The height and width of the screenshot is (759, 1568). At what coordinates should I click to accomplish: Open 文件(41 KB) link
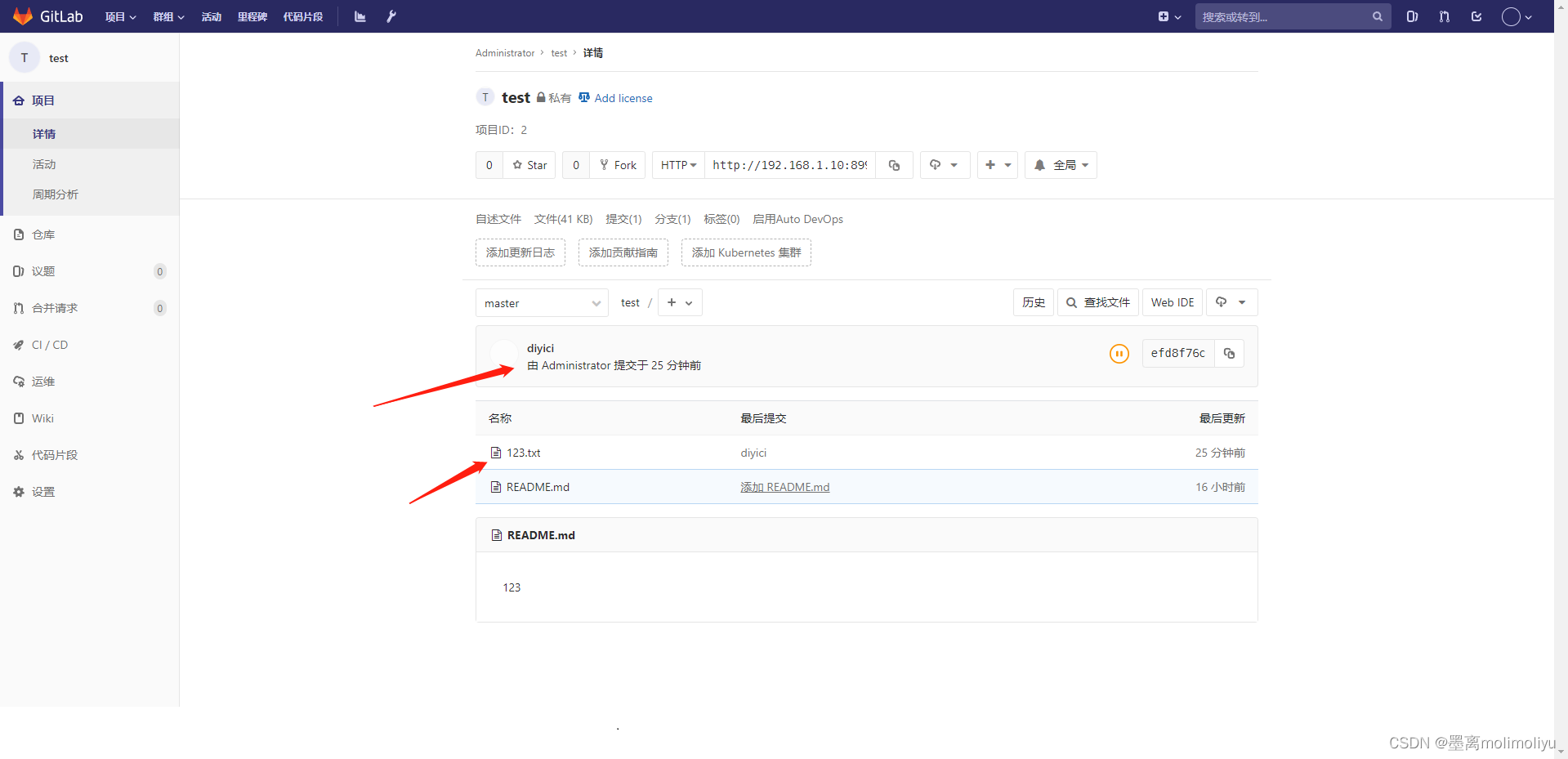pos(563,219)
